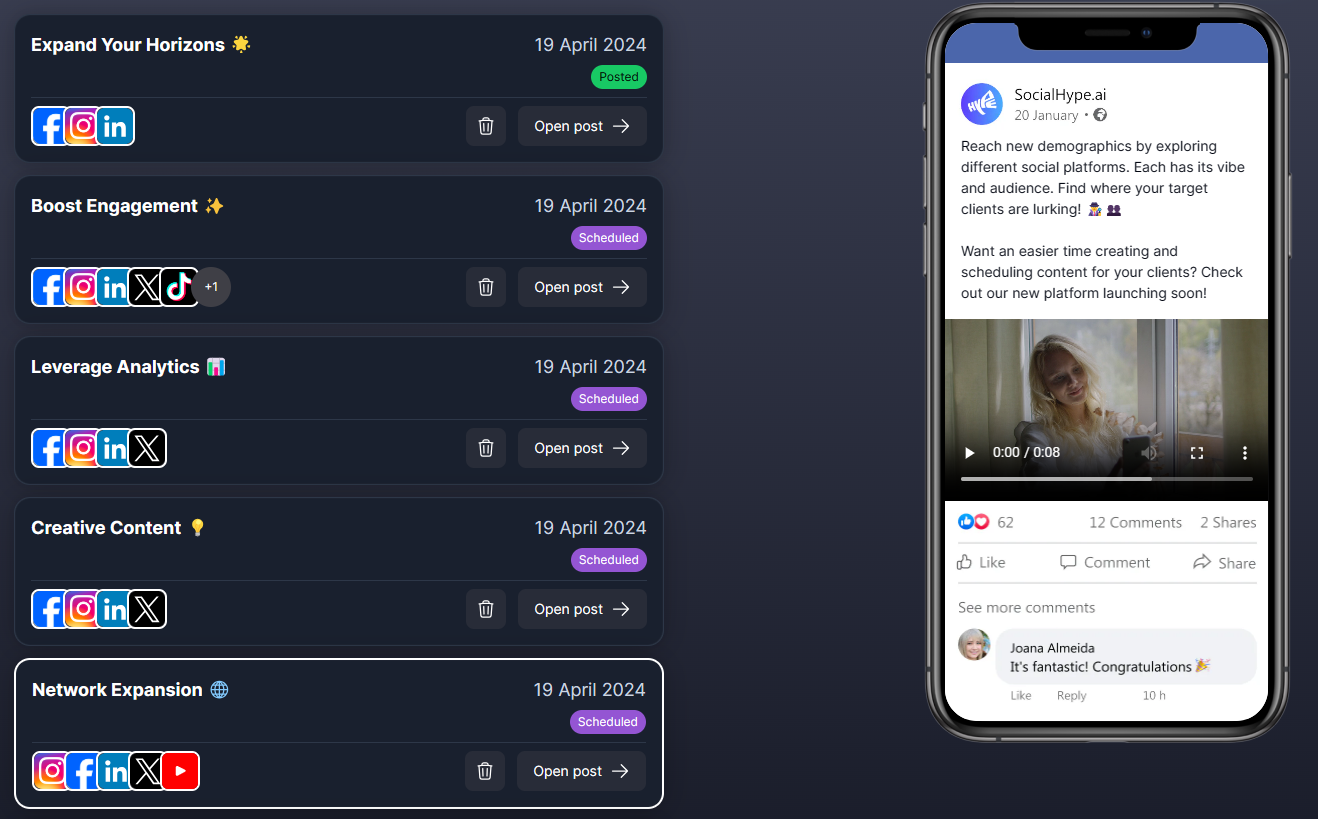Image resolution: width=1318 pixels, height=819 pixels.
Task: Click trash icon for Leverage Analytics post
Action: point(486,448)
